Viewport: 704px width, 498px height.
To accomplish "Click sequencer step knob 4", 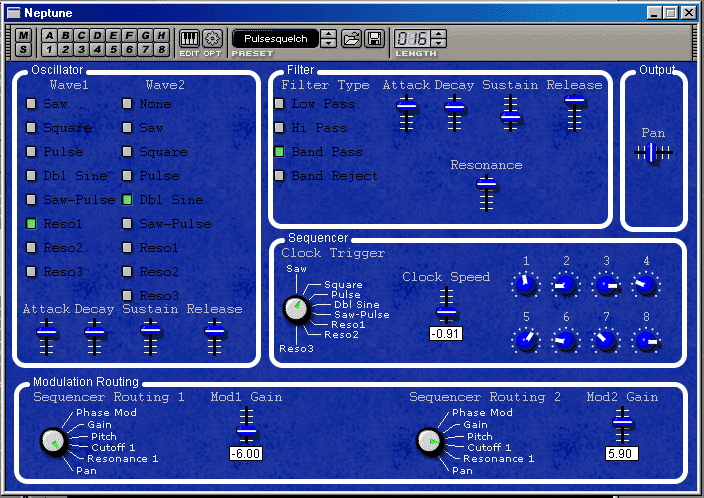I will click(x=646, y=284).
